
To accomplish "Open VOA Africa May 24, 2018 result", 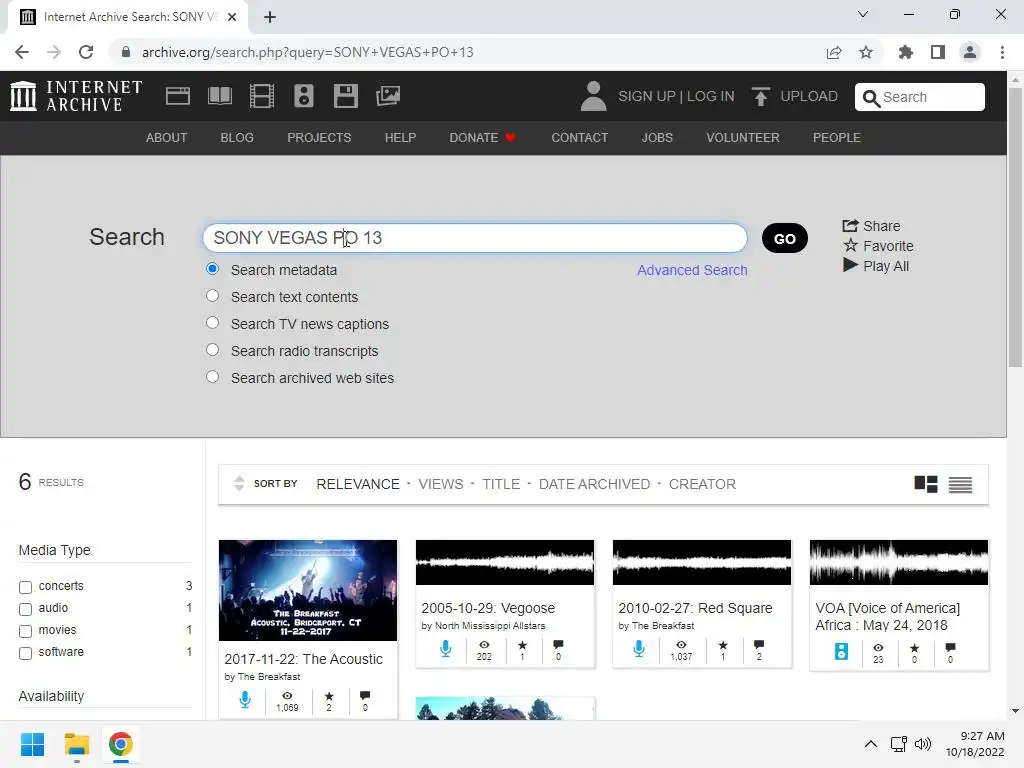I will point(887,616).
